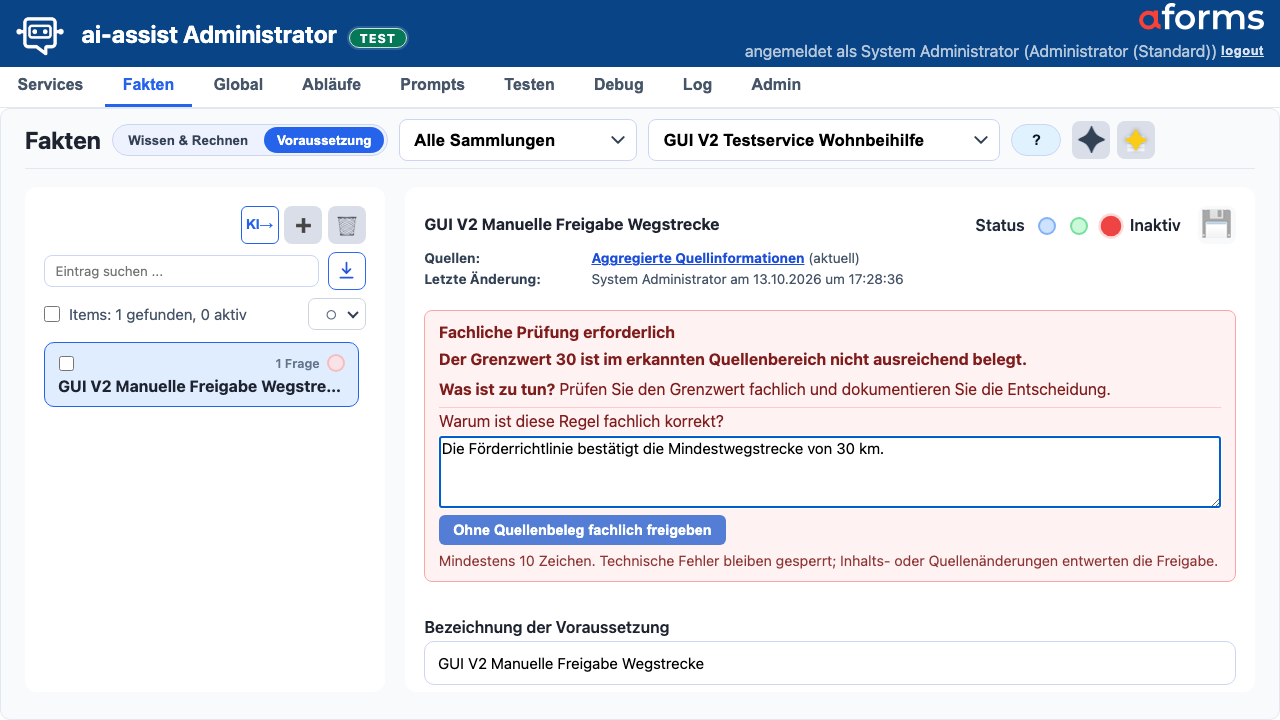
Task: Click the Bezeichnung der Voraussetzung input field
Action: coord(830,663)
